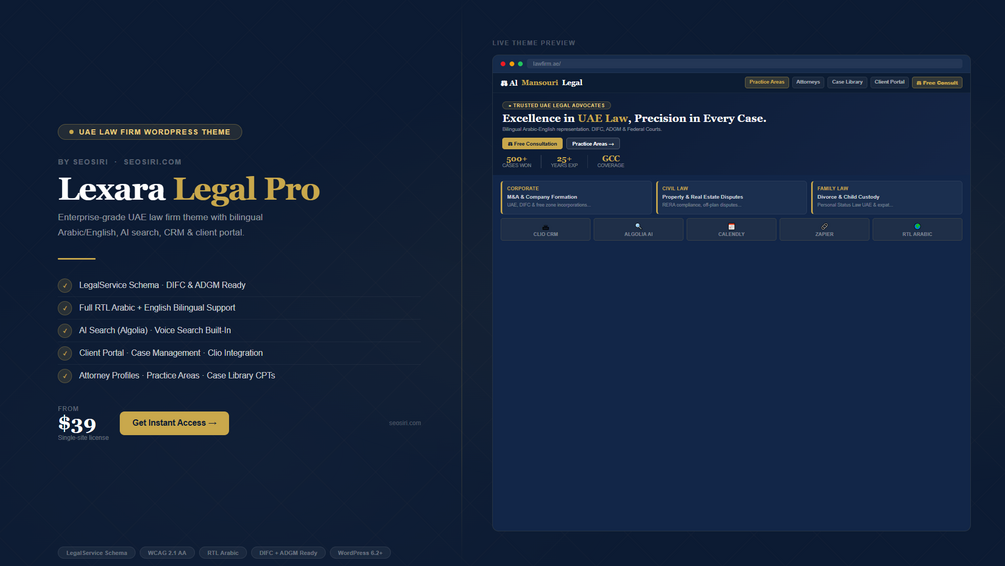The height and width of the screenshot is (566, 1005).
Task: Click the $39 price text
Action: tap(77, 424)
